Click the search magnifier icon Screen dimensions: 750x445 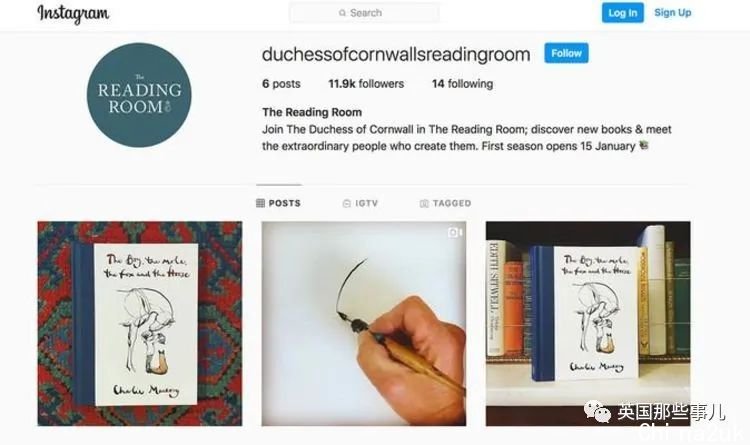[x=342, y=13]
